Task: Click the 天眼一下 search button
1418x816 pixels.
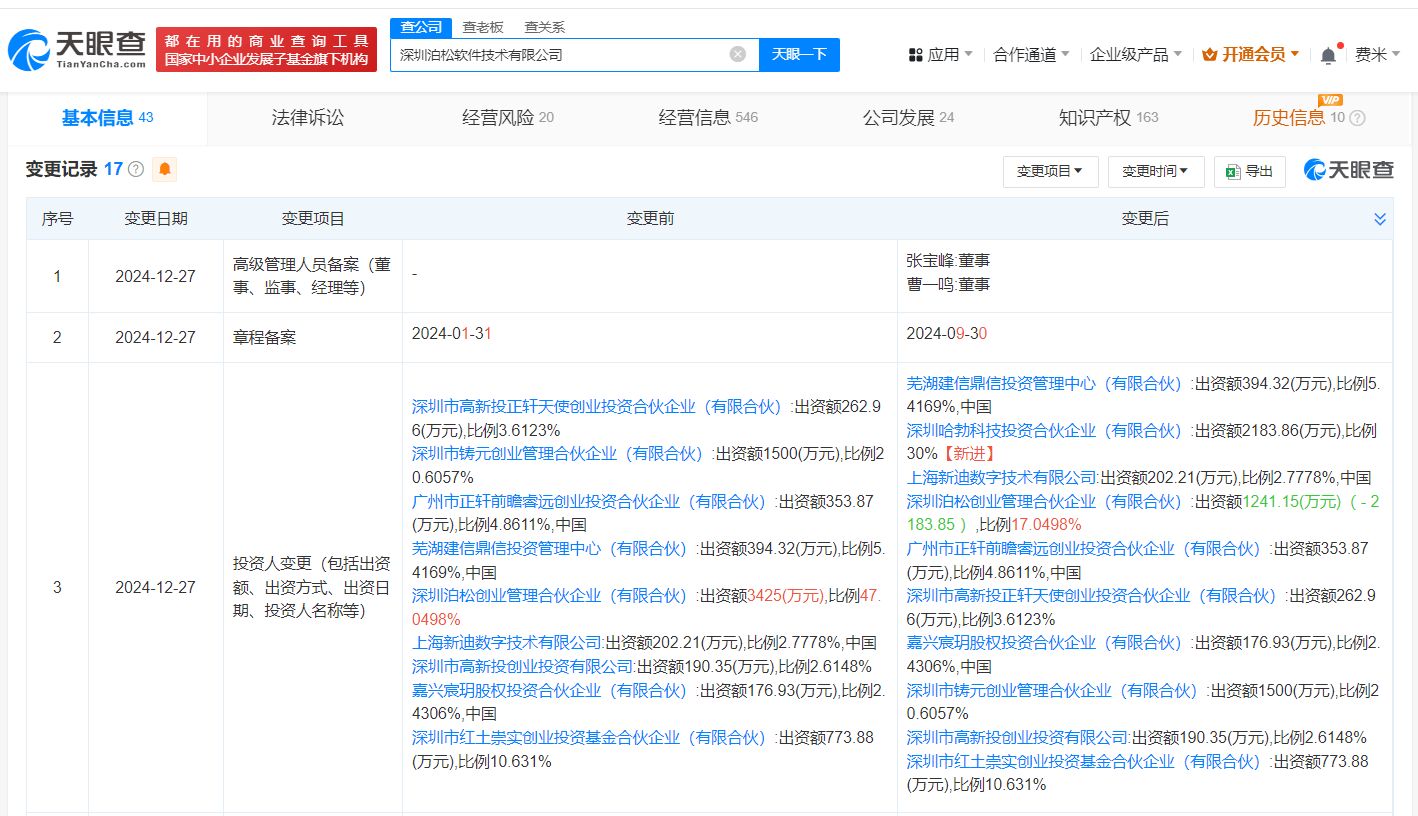Action: [799, 54]
